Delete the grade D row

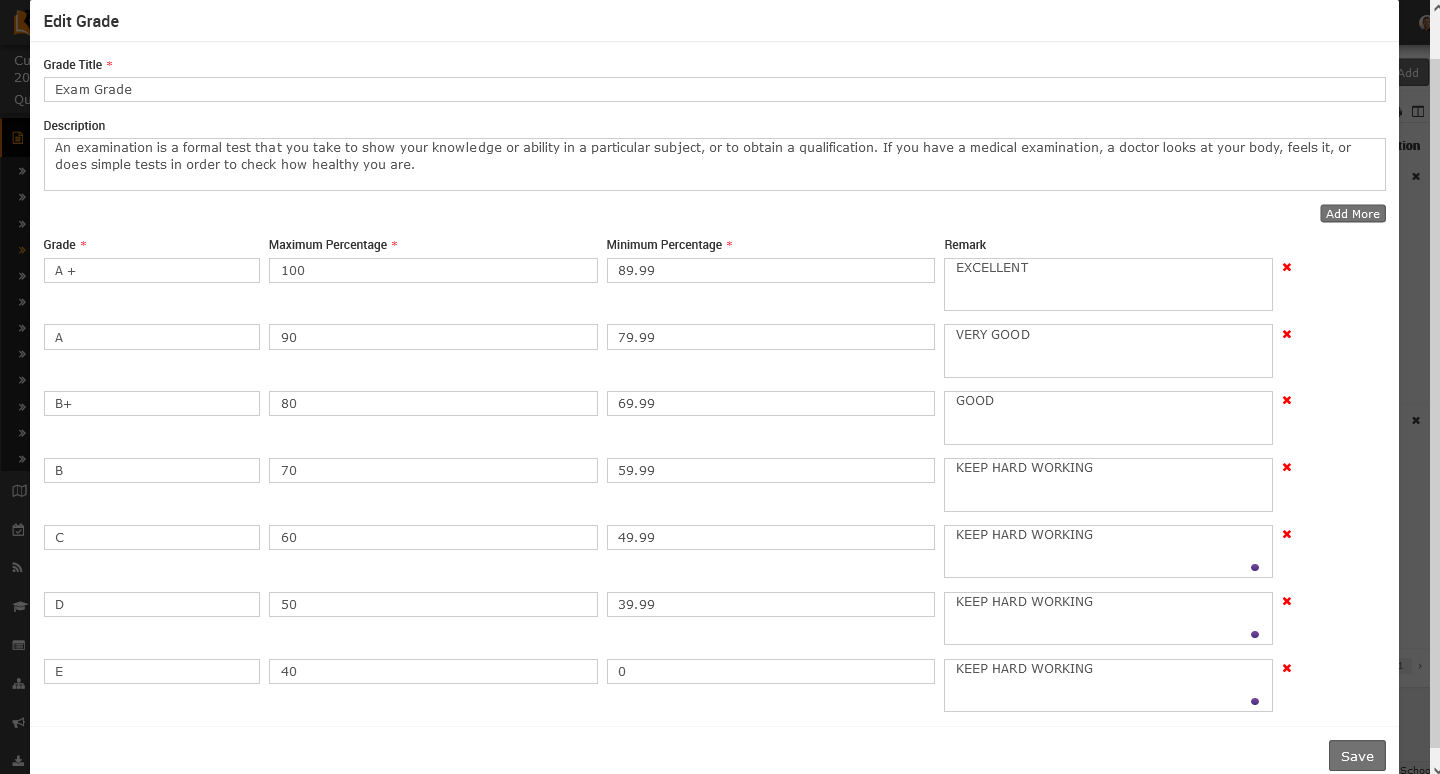tap(1287, 601)
